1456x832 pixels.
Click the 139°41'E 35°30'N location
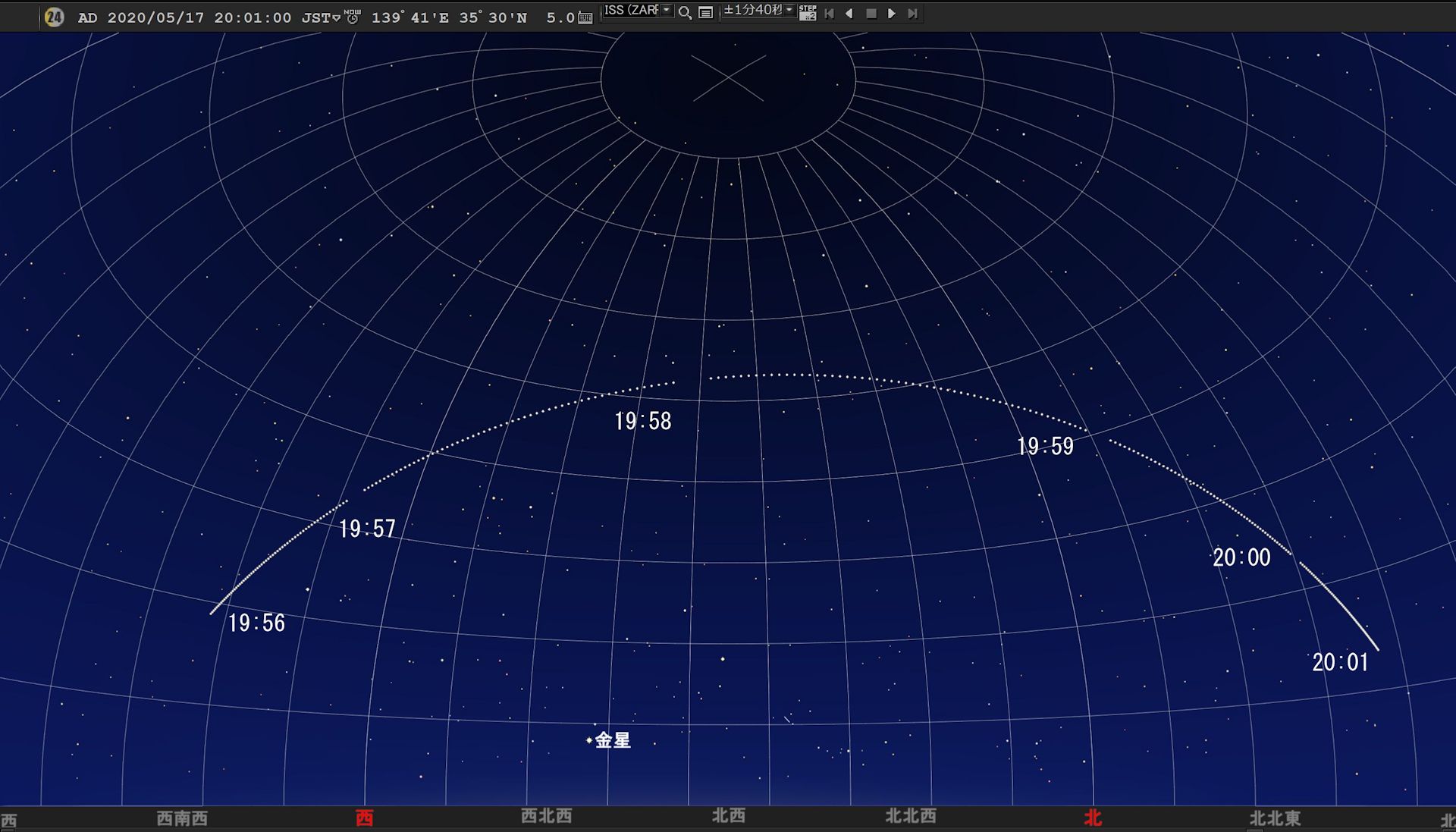pyautogui.click(x=449, y=17)
